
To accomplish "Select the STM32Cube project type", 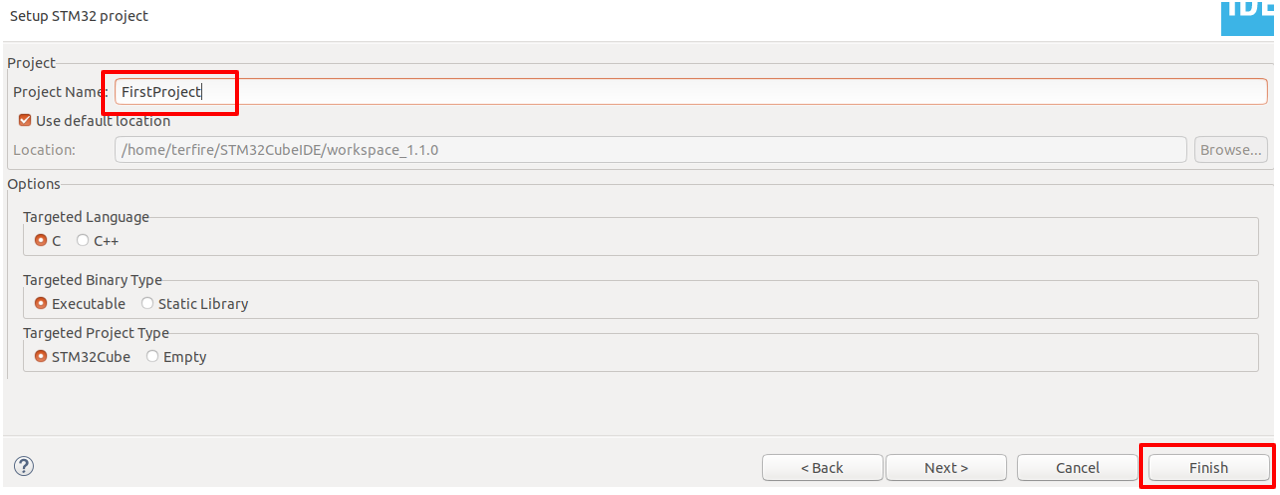I will pyautogui.click(x=41, y=357).
